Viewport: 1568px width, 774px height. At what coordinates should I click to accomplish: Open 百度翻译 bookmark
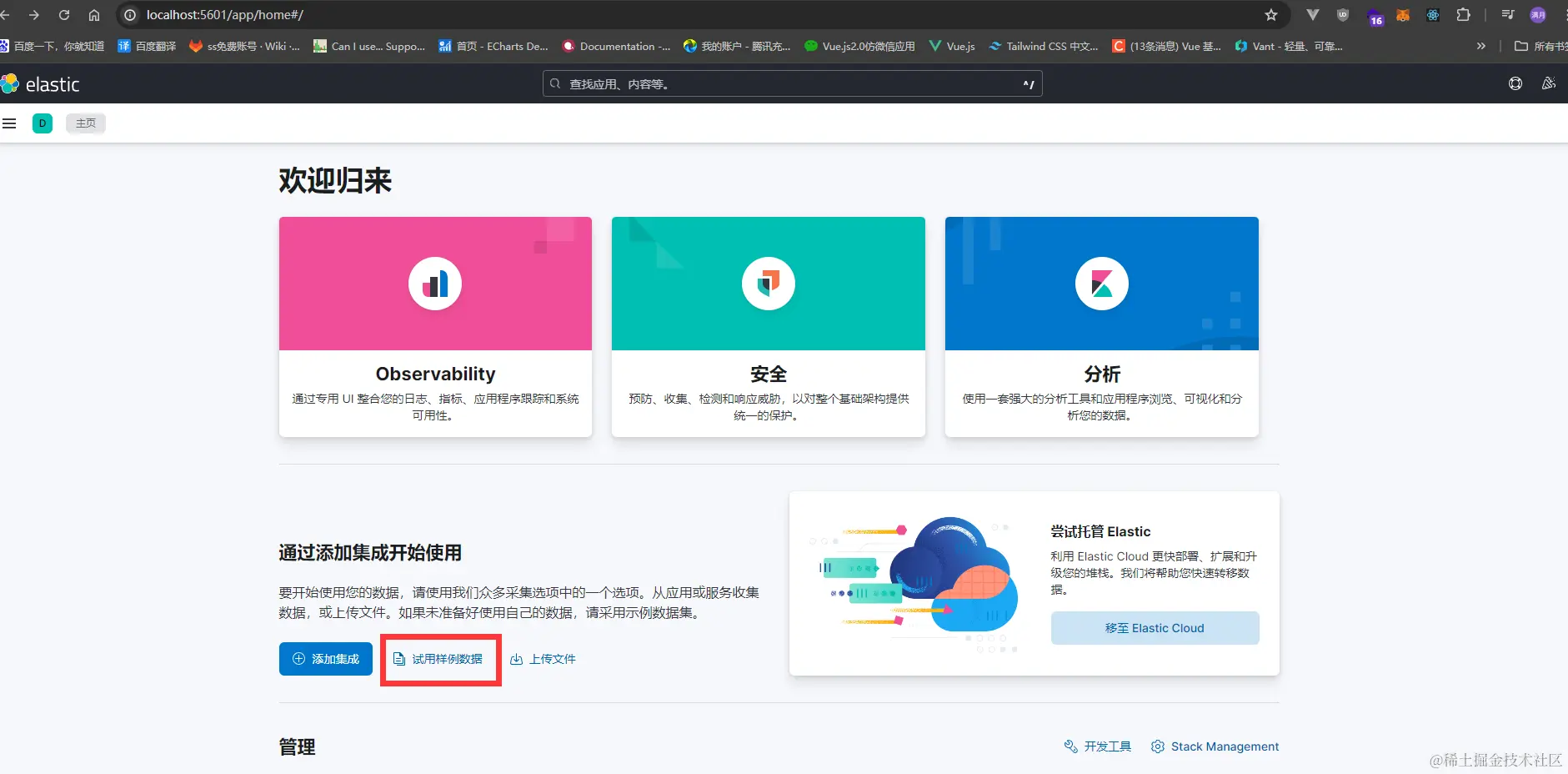coord(147,46)
